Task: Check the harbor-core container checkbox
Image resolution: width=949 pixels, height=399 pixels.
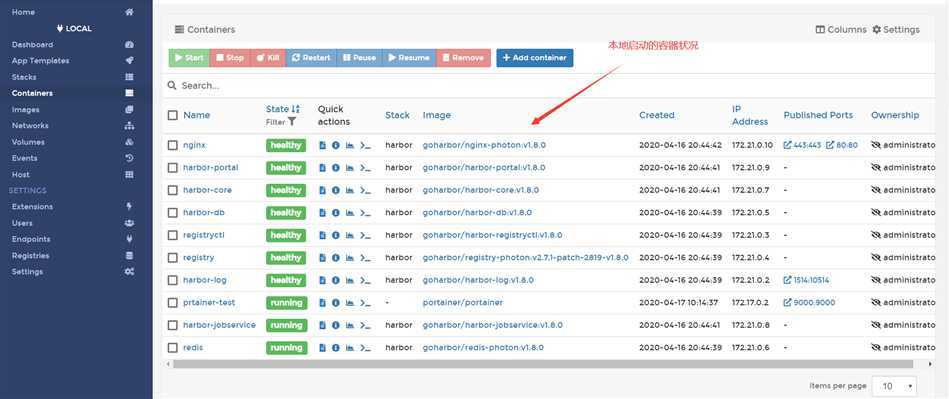Action: [172, 190]
